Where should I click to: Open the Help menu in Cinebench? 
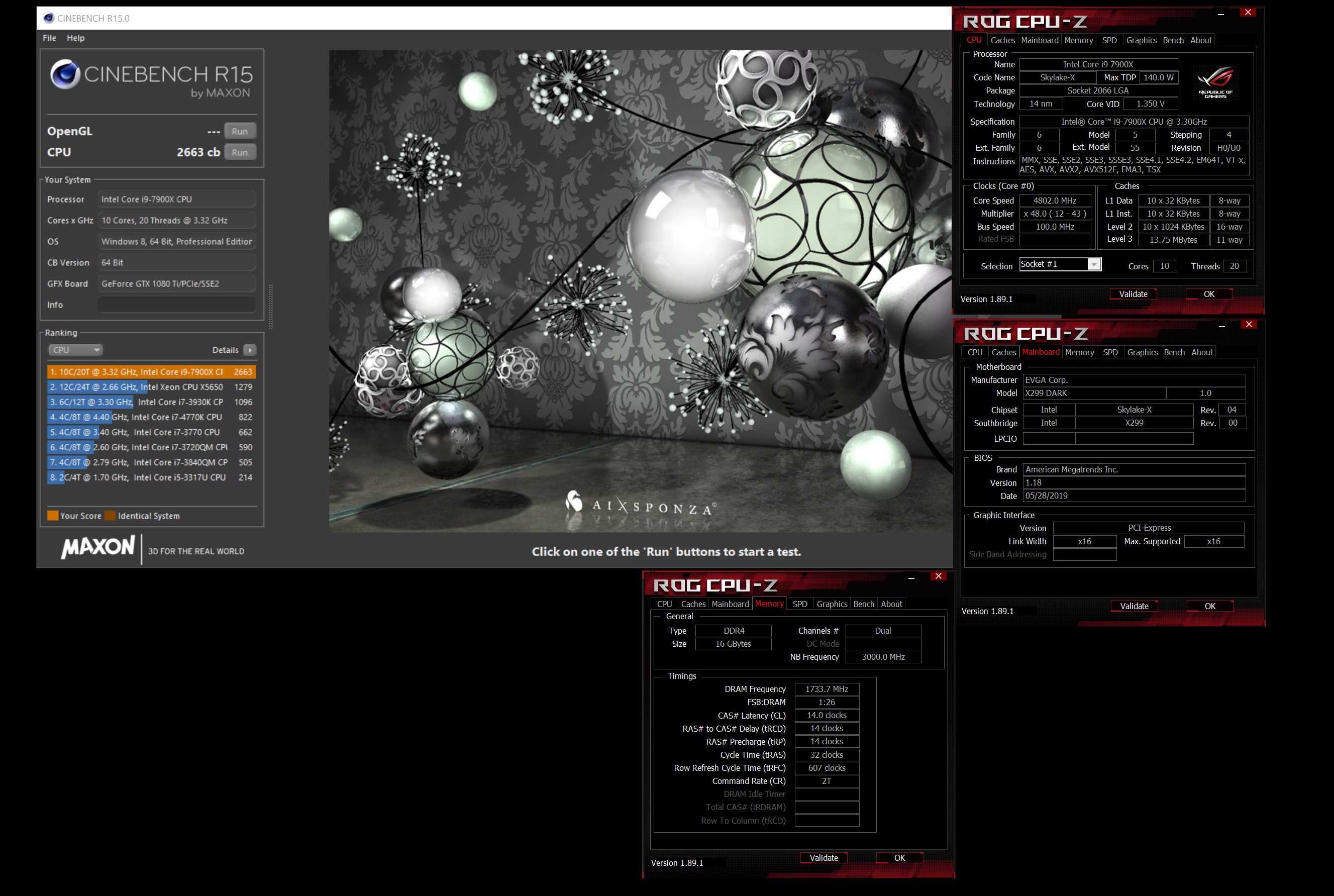[x=75, y=38]
